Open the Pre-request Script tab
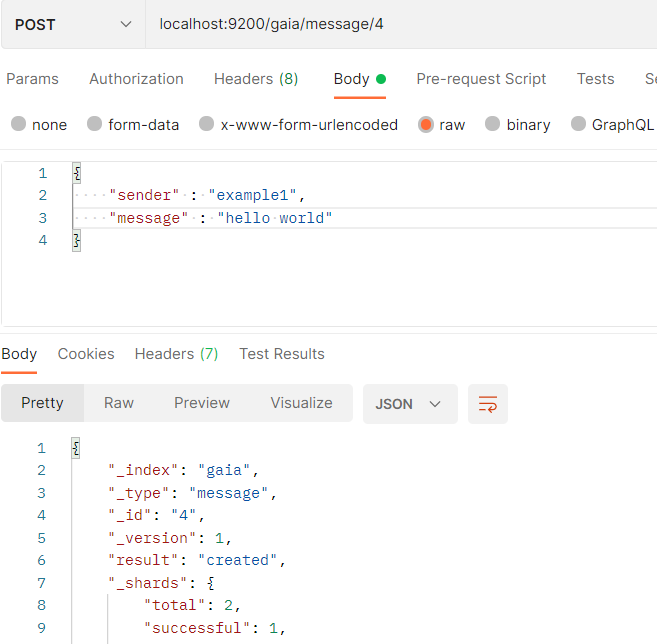Image resolution: width=657 pixels, height=644 pixels. [x=481, y=79]
